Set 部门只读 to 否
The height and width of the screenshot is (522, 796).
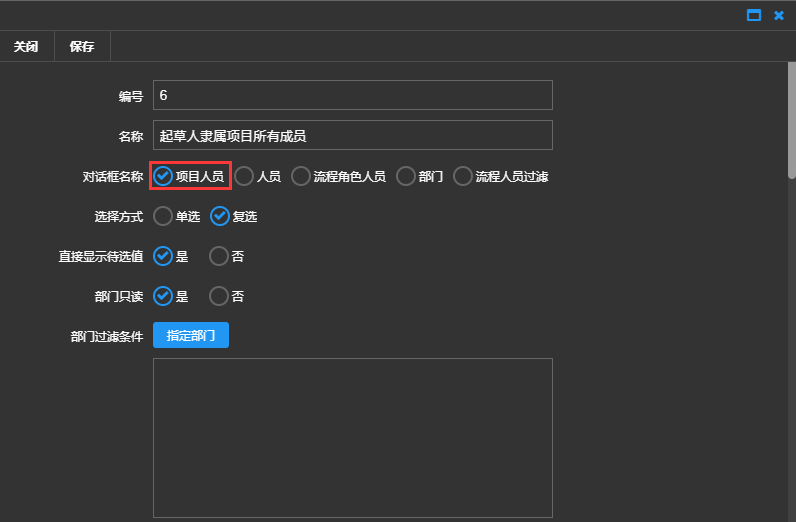(x=219, y=297)
